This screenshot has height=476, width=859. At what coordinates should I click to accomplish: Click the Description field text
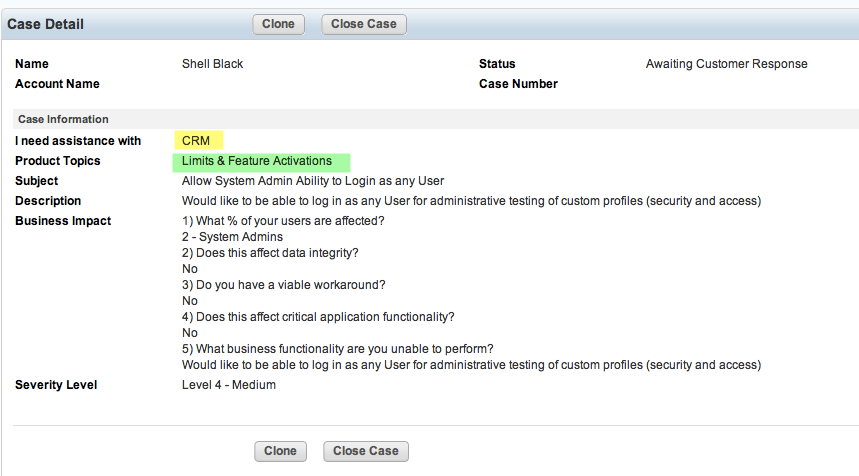(471, 201)
